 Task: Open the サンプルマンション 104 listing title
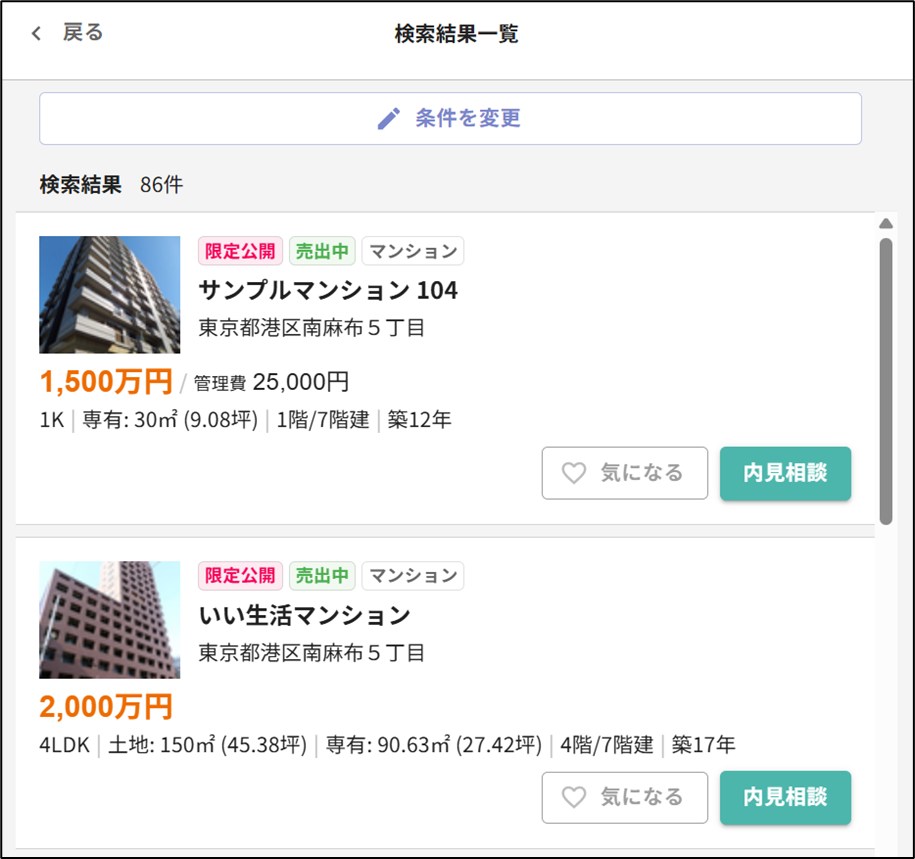[328, 290]
